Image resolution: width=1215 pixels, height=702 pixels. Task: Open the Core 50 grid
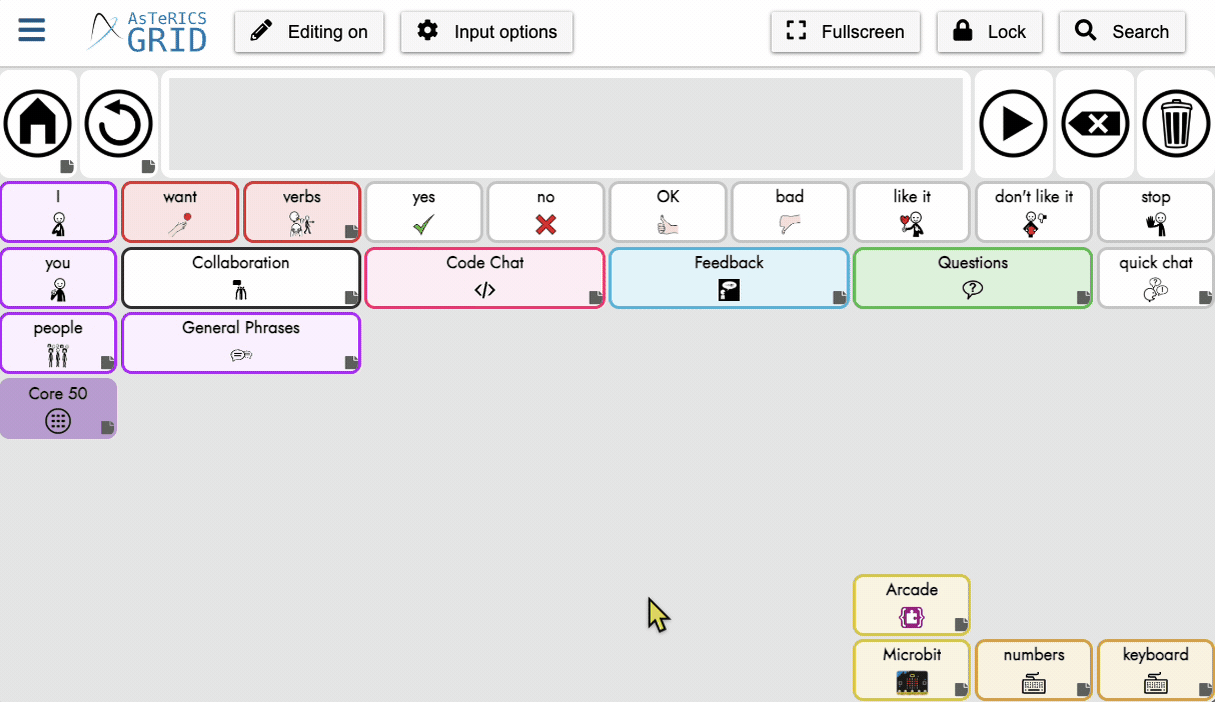point(58,408)
